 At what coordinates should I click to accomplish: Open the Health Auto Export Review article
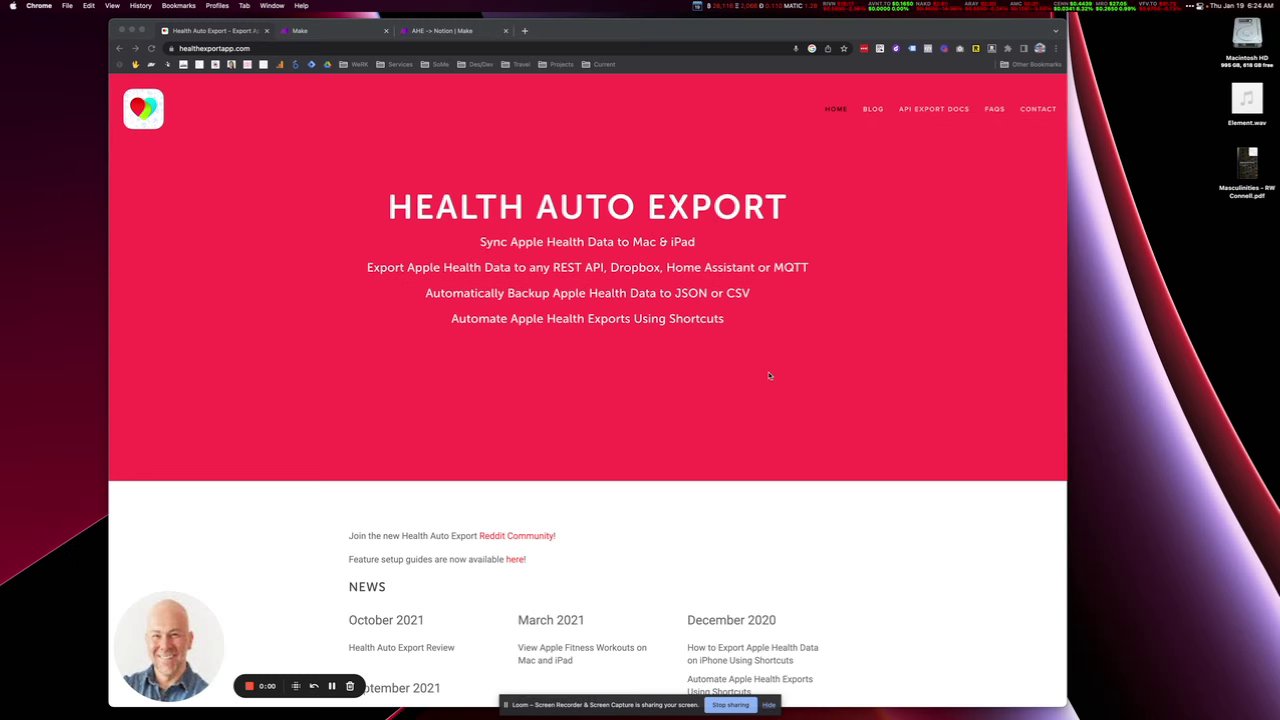(x=401, y=648)
